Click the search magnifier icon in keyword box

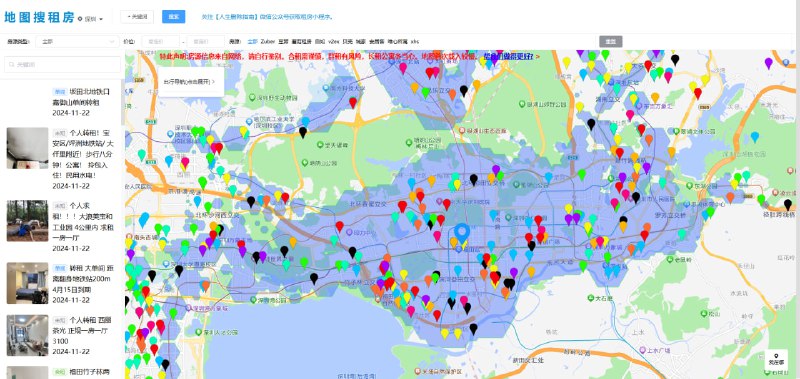[11, 65]
